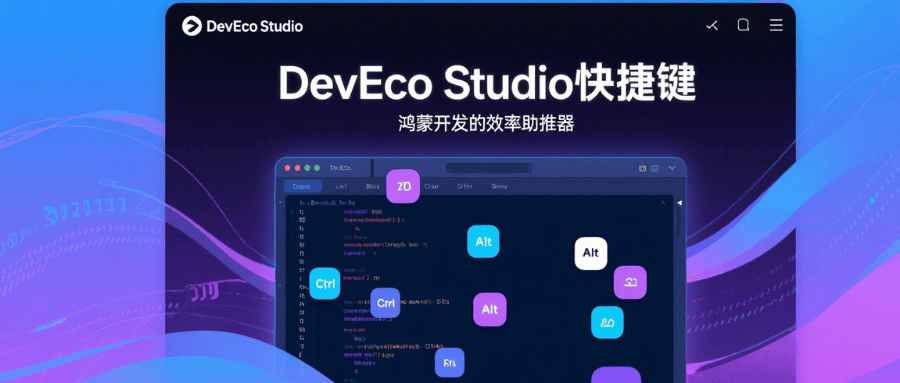Click the cyan badge beside the purple Alt key

[607, 322]
